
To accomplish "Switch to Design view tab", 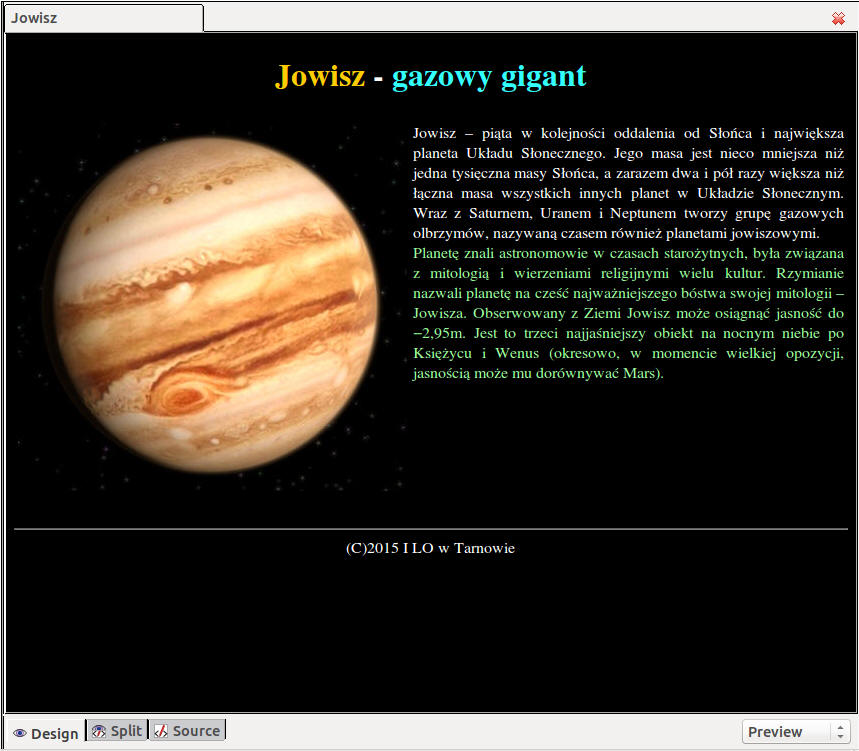I will tap(45, 733).
